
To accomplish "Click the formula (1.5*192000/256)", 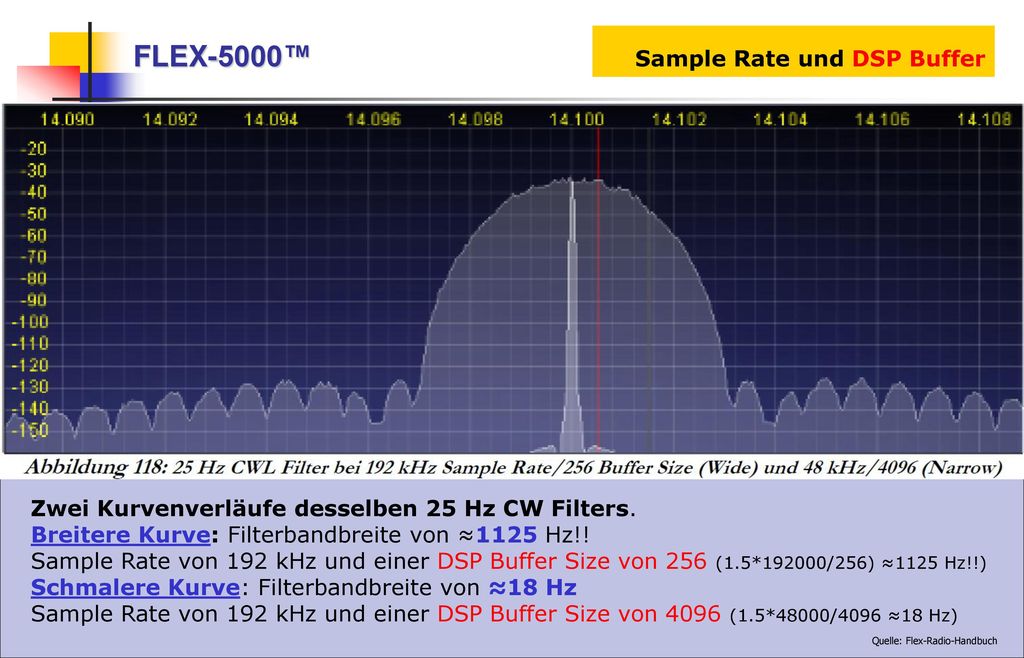I will click(795, 563).
